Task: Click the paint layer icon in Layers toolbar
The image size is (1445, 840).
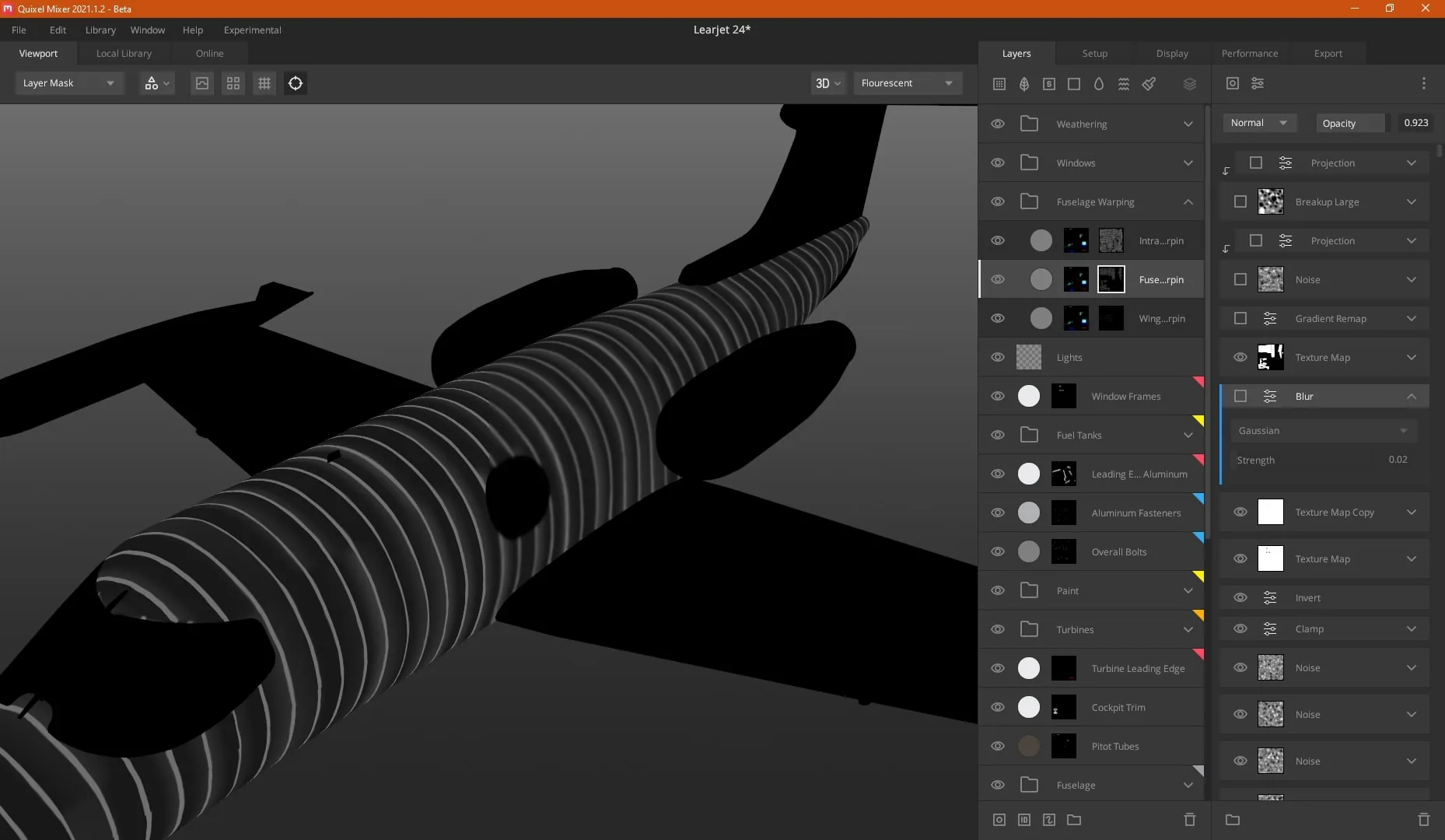Action: point(1149,84)
